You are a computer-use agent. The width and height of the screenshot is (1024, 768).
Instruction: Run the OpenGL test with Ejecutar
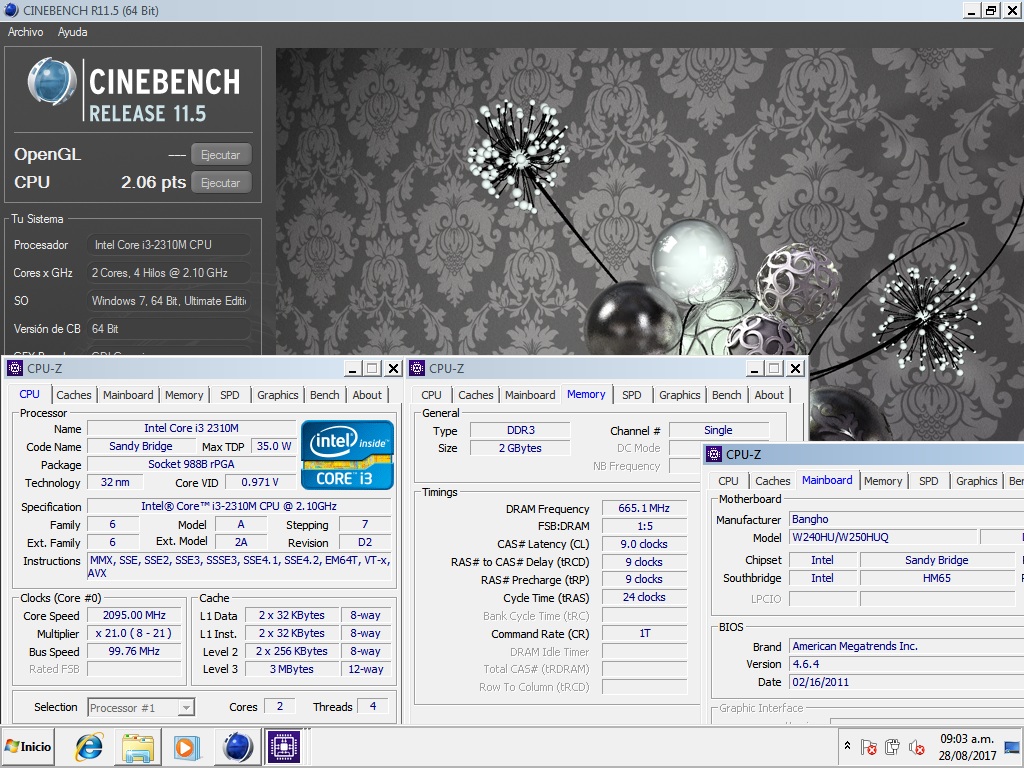coord(221,155)
